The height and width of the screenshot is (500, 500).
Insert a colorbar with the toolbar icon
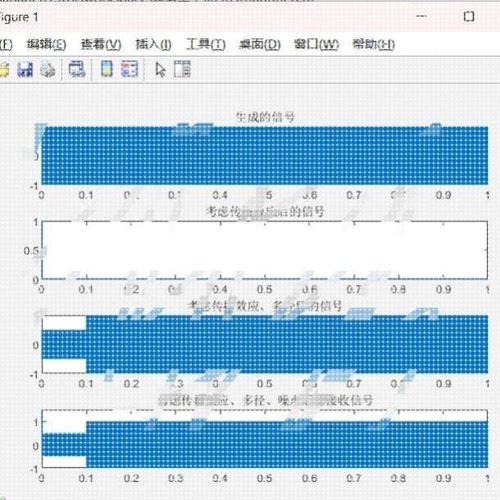click(107, 69)
